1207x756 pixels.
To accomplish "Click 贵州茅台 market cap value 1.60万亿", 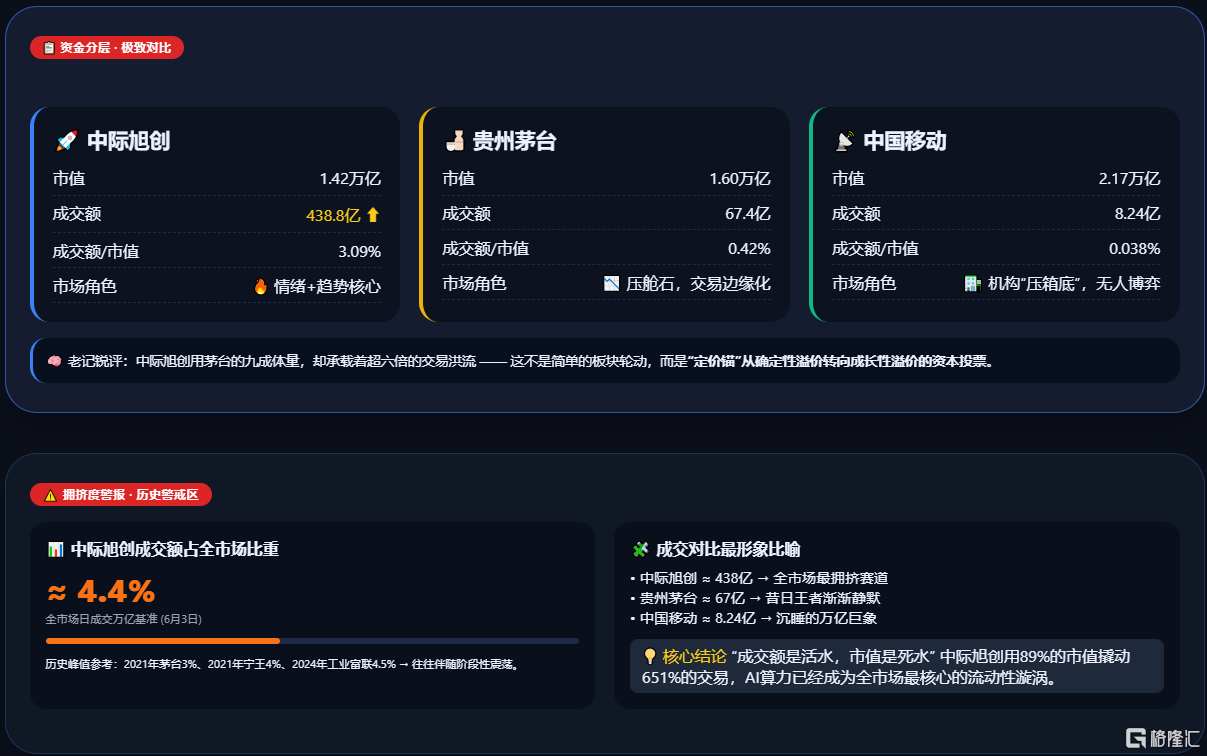I will (x=740, y=179).
